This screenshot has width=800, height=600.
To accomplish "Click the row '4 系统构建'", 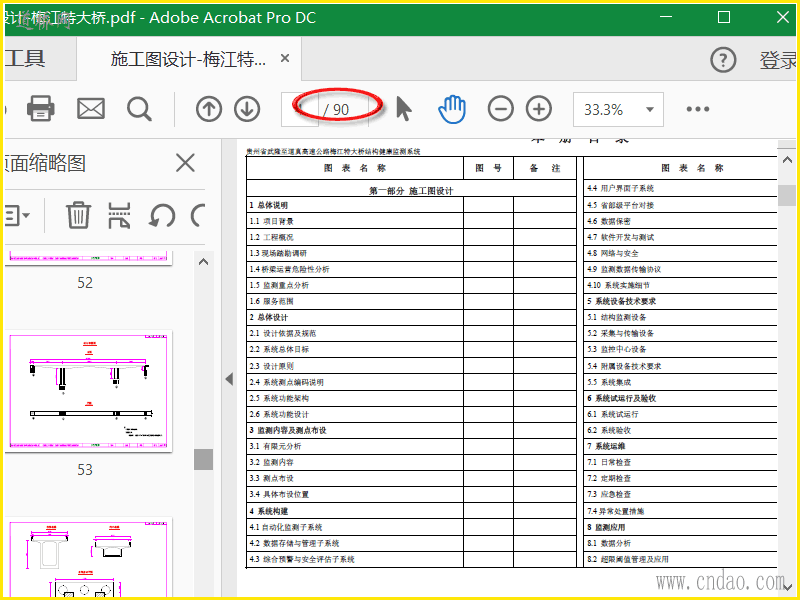I will coord(355,511).
